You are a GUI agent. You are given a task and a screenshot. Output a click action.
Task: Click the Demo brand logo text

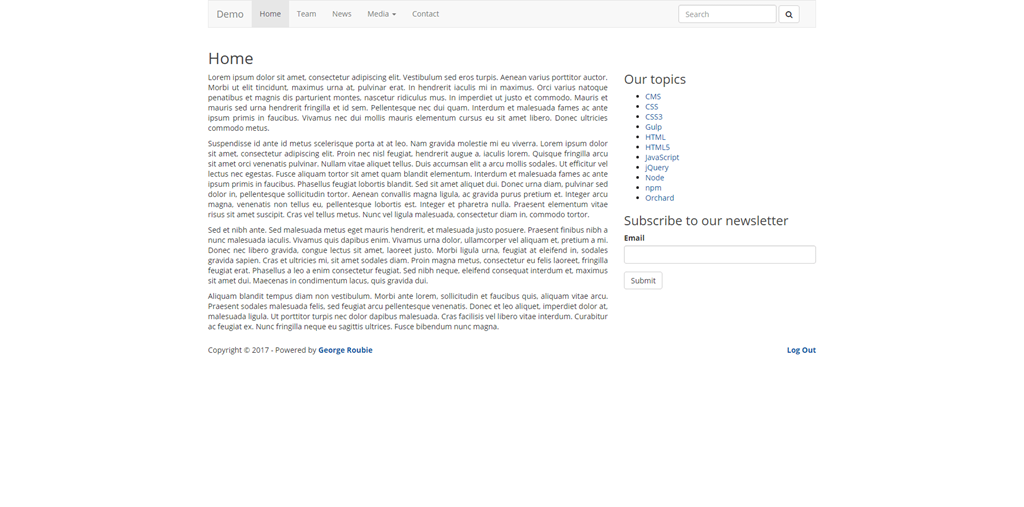[230, 14]
